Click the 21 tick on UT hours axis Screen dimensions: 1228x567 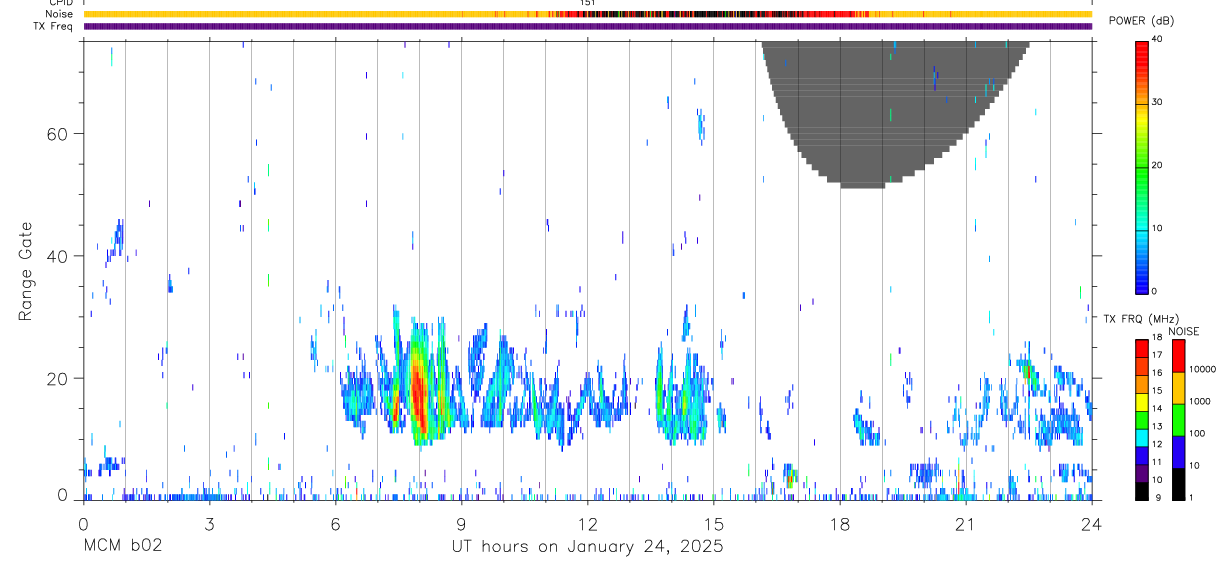(x=966, y=523)
